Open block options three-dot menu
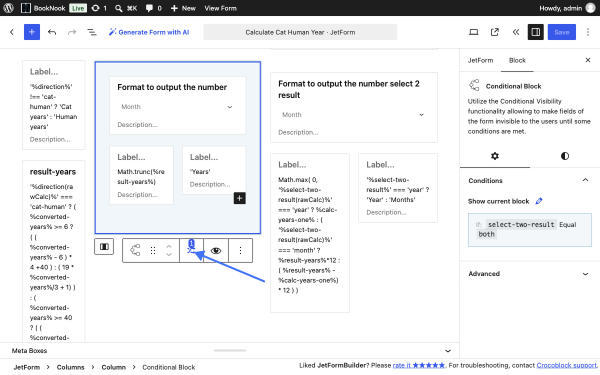This screenshot has width=600, height=375. [x=240, y=250]
